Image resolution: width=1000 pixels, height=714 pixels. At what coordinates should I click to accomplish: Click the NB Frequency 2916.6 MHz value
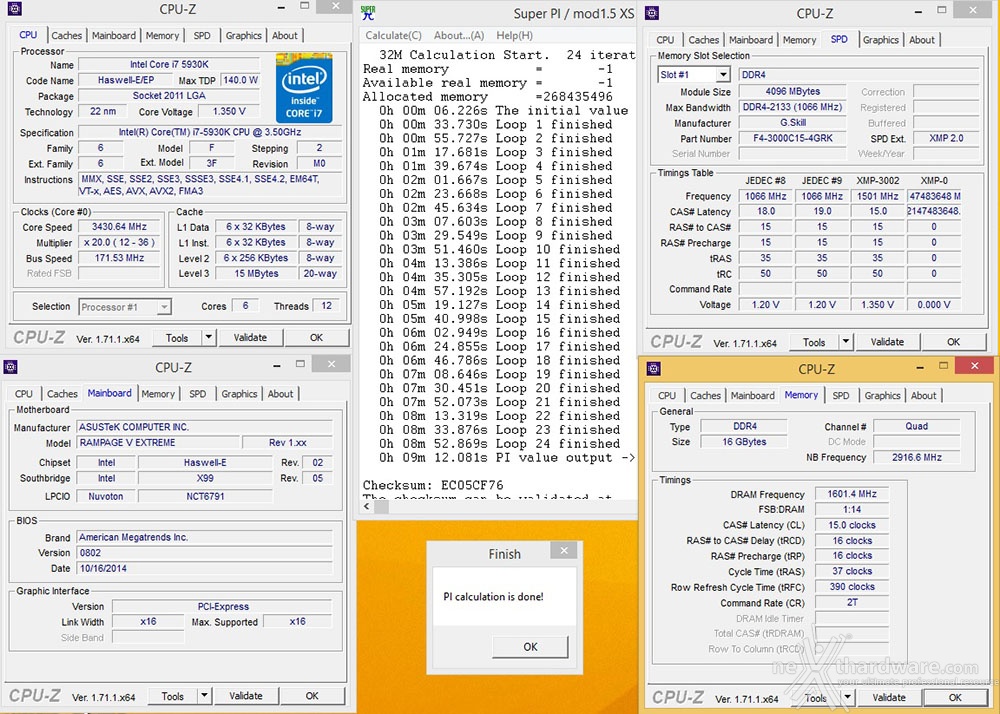point(916,457)
